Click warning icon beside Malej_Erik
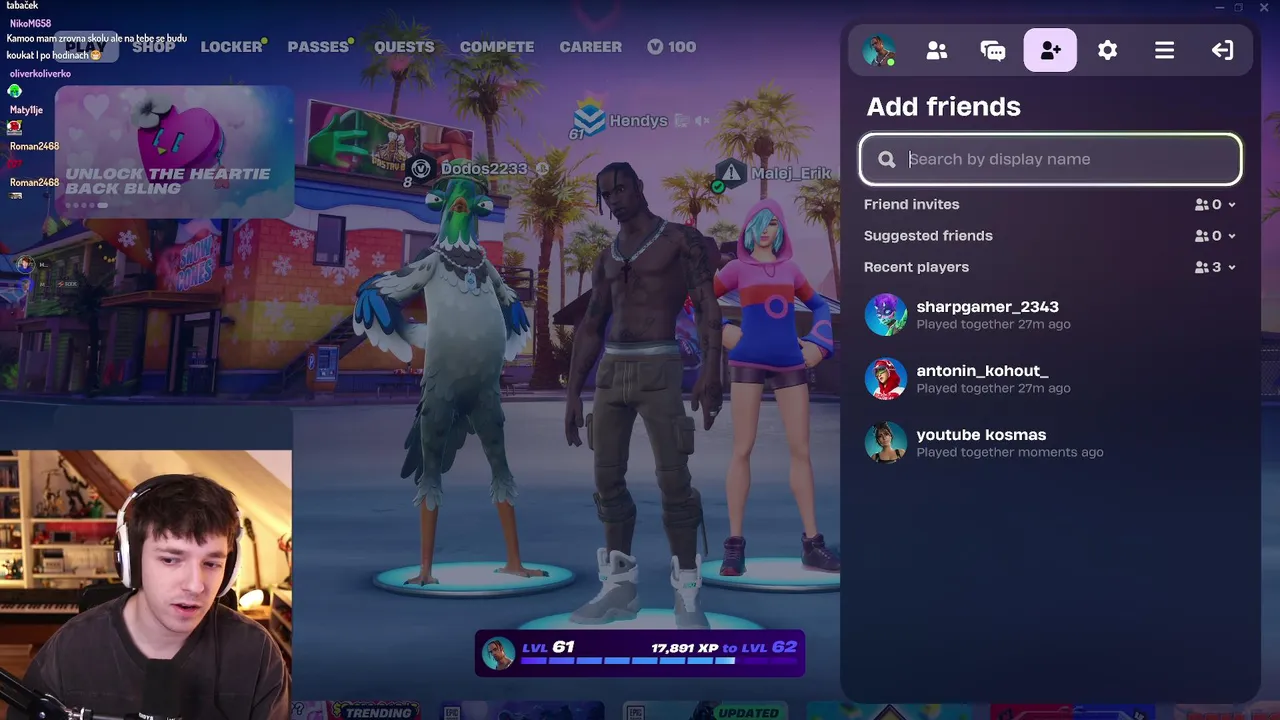The width and height of the screenshot is (1280, 720). (731, 173)
